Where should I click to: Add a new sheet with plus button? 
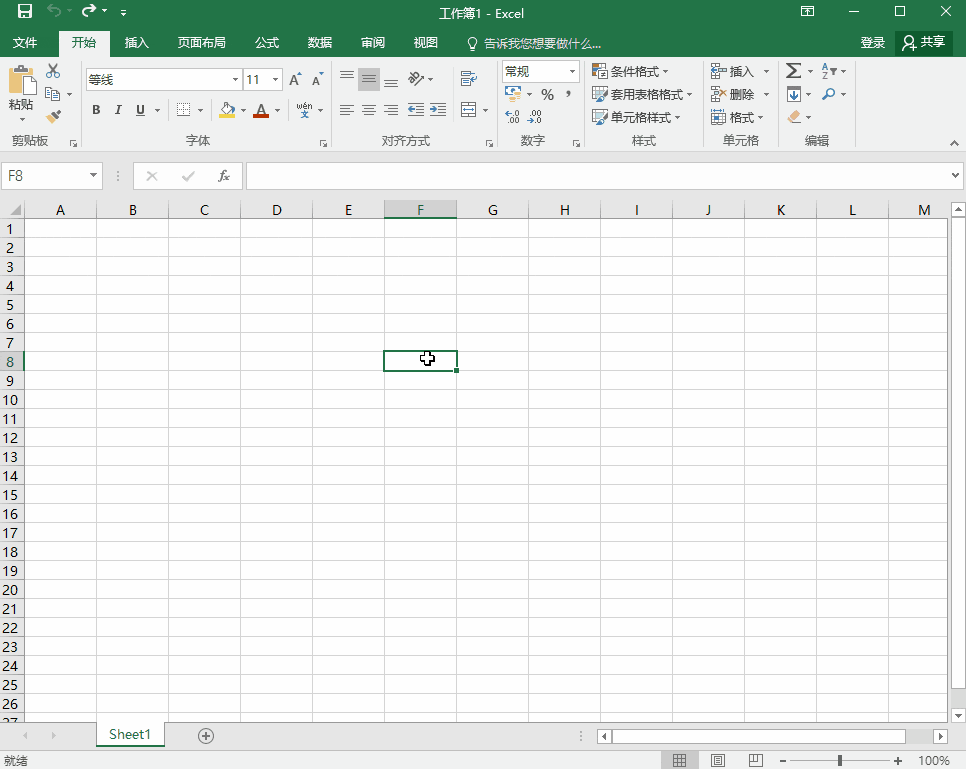click(x=206, y=736)
